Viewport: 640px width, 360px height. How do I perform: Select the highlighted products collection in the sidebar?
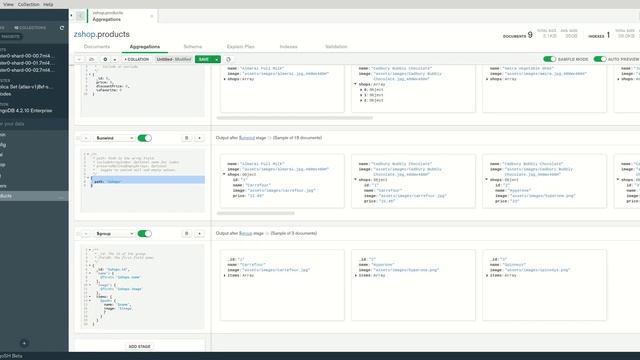click(34, 196)
